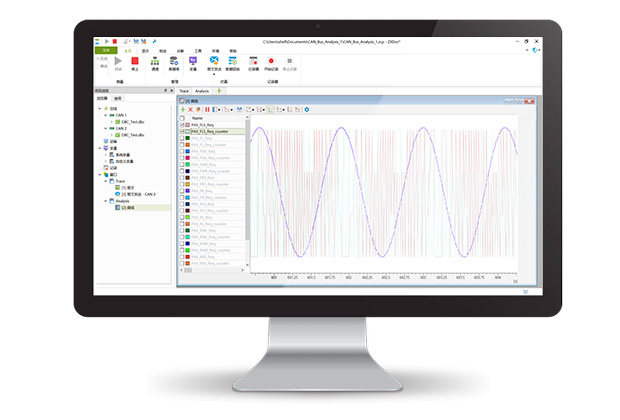Uncheck the PAS_FLS_Req signal checkbox
This screenshot has width=620, height=420.
point(181,125)
